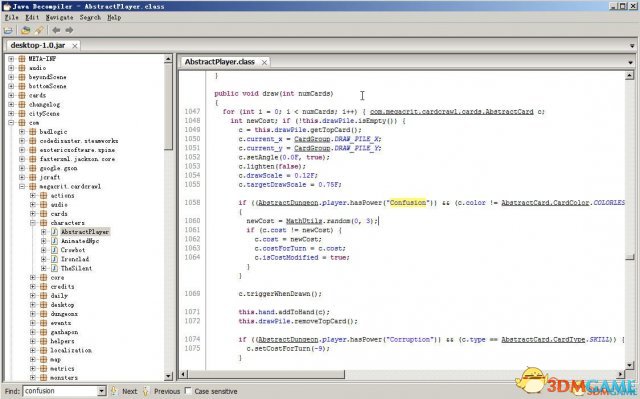Click the AbstractPlayer class icon
The height and width of the screenshot is (399, 640).
(x=54, y=232)
